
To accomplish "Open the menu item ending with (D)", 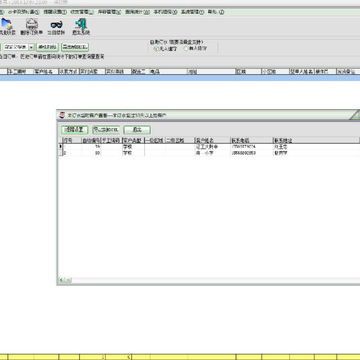I will [x=165, y=12].
